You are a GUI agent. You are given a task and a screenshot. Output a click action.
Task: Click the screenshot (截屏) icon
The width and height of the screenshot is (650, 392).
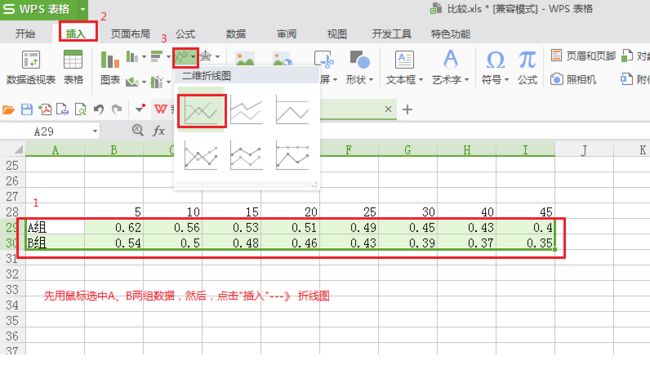click(324, 60)
